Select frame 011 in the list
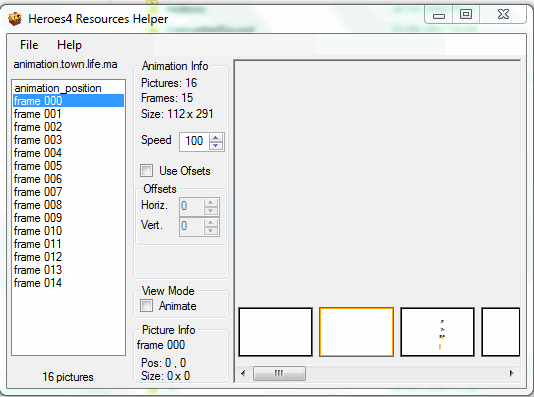Viewport: 534px width, 397px height. (68, 244)
